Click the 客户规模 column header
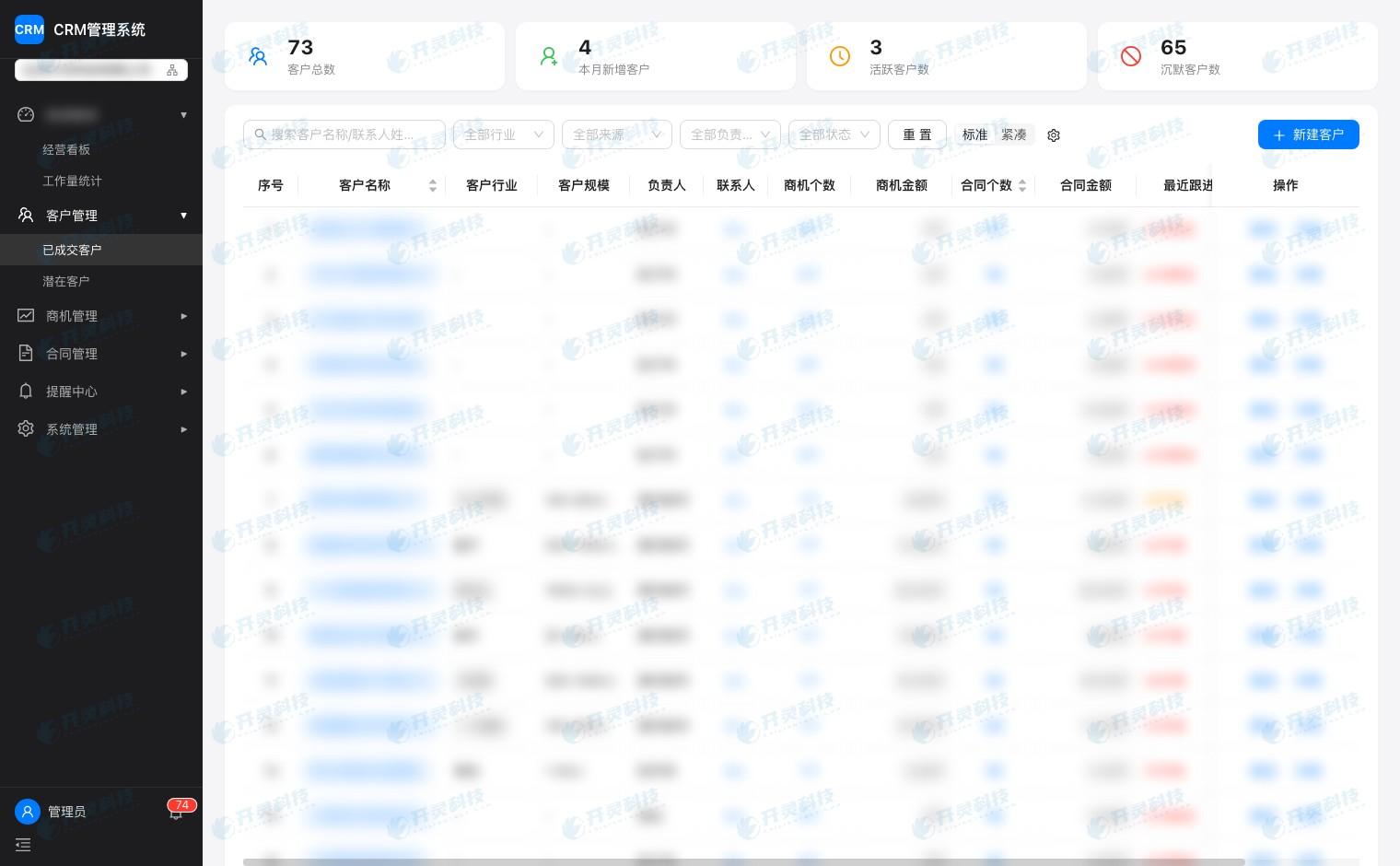The image size is (1400, 866). click(584, 185)
